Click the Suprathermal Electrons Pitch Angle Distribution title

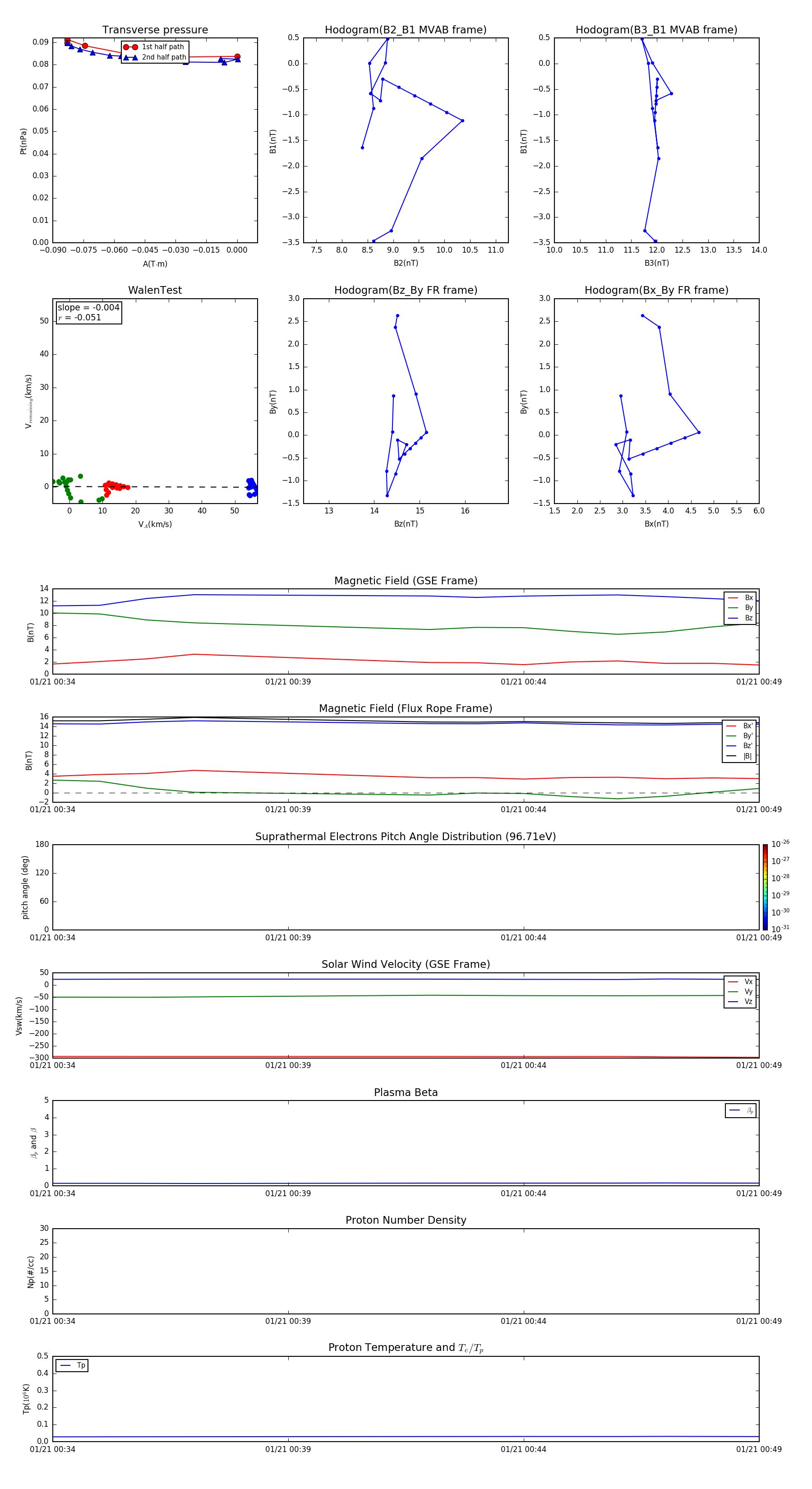(406, 837)
